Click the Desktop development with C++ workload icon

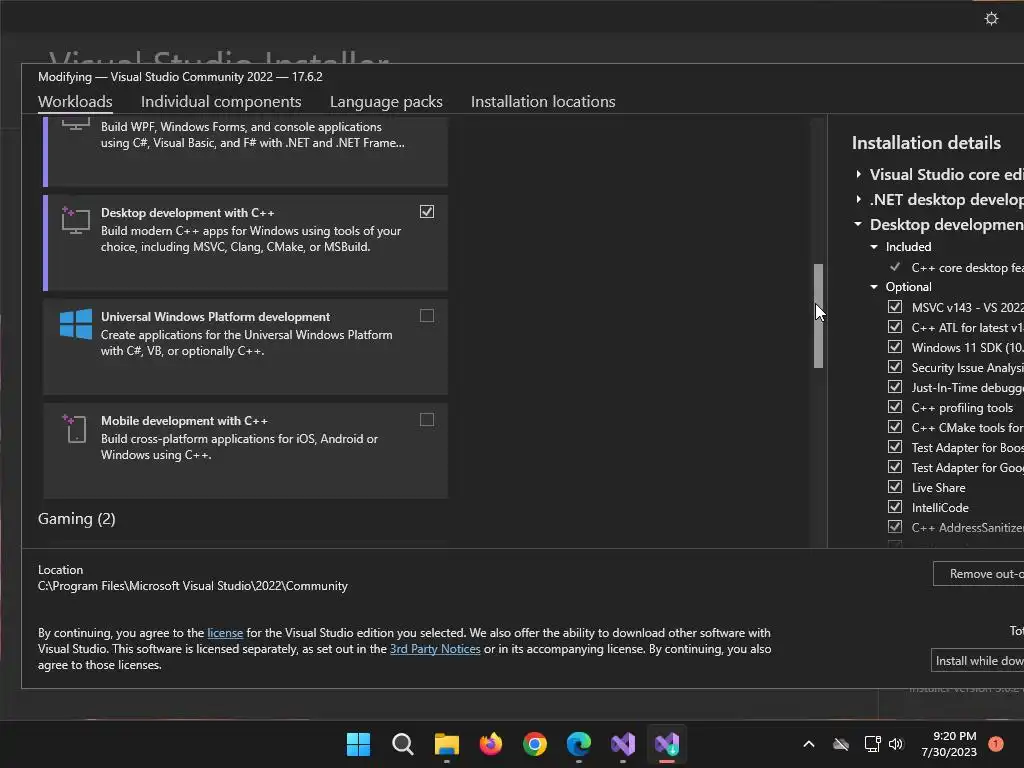click(75, 220)
